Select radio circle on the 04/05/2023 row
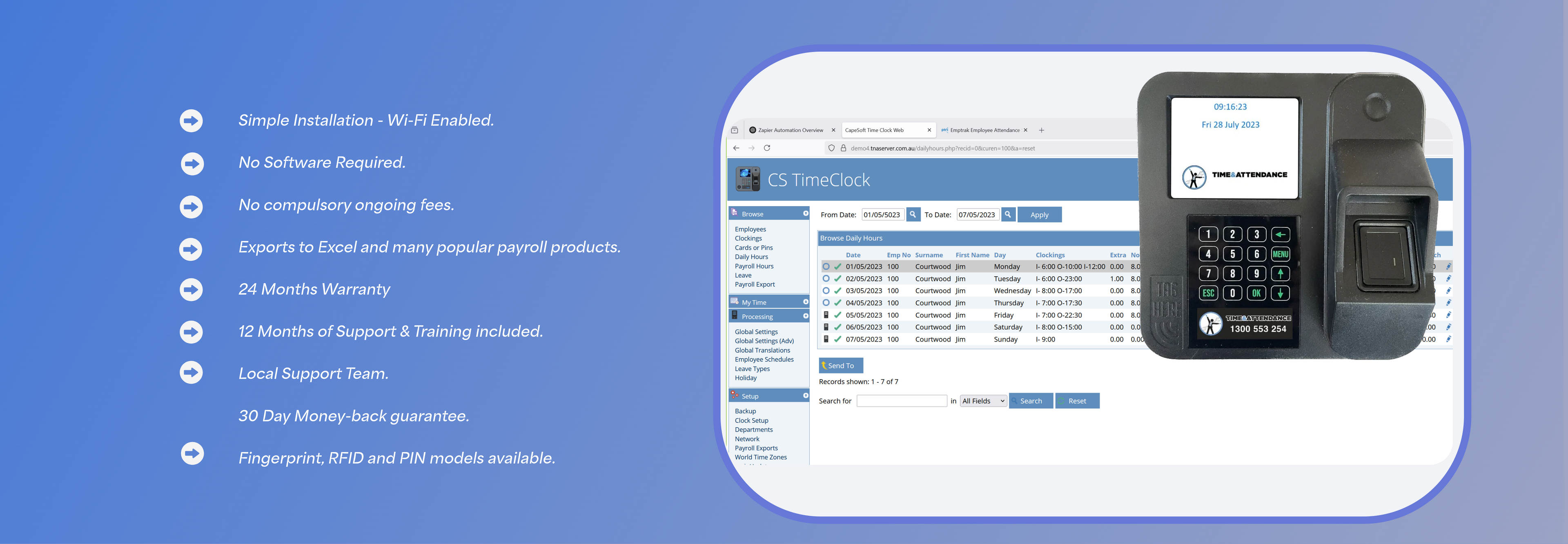This screenshot has height=544, width=1568. [x=826, y=303]
